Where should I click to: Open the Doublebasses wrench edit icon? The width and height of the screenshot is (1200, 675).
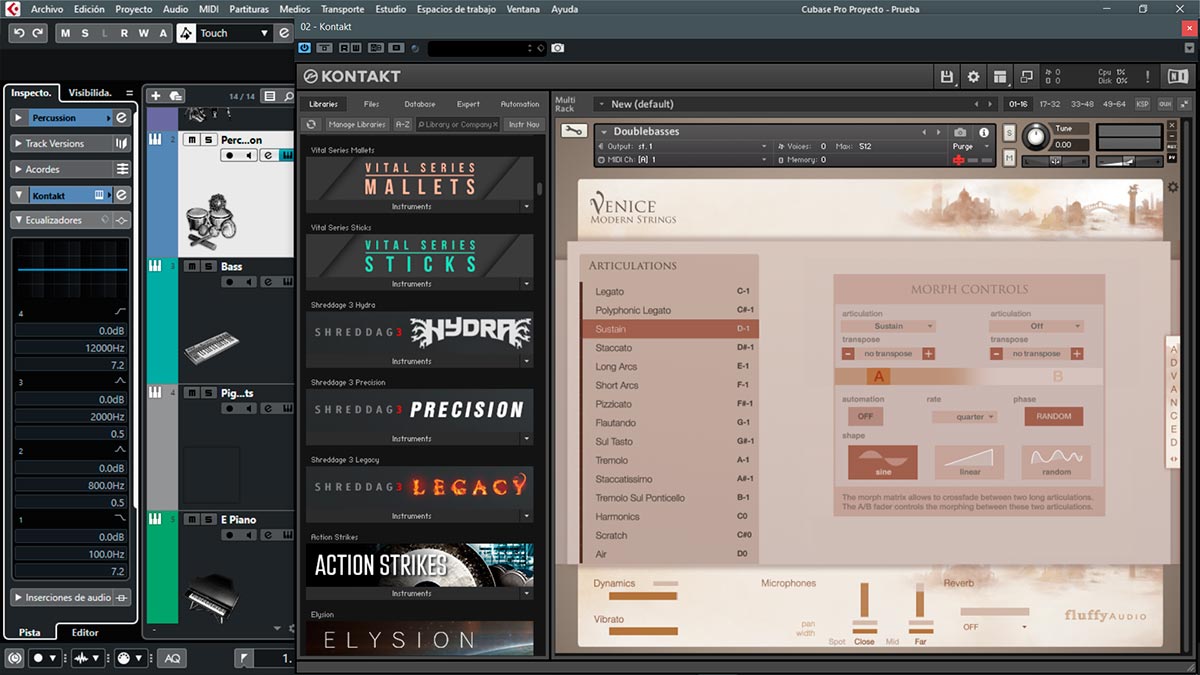[574, 131]
